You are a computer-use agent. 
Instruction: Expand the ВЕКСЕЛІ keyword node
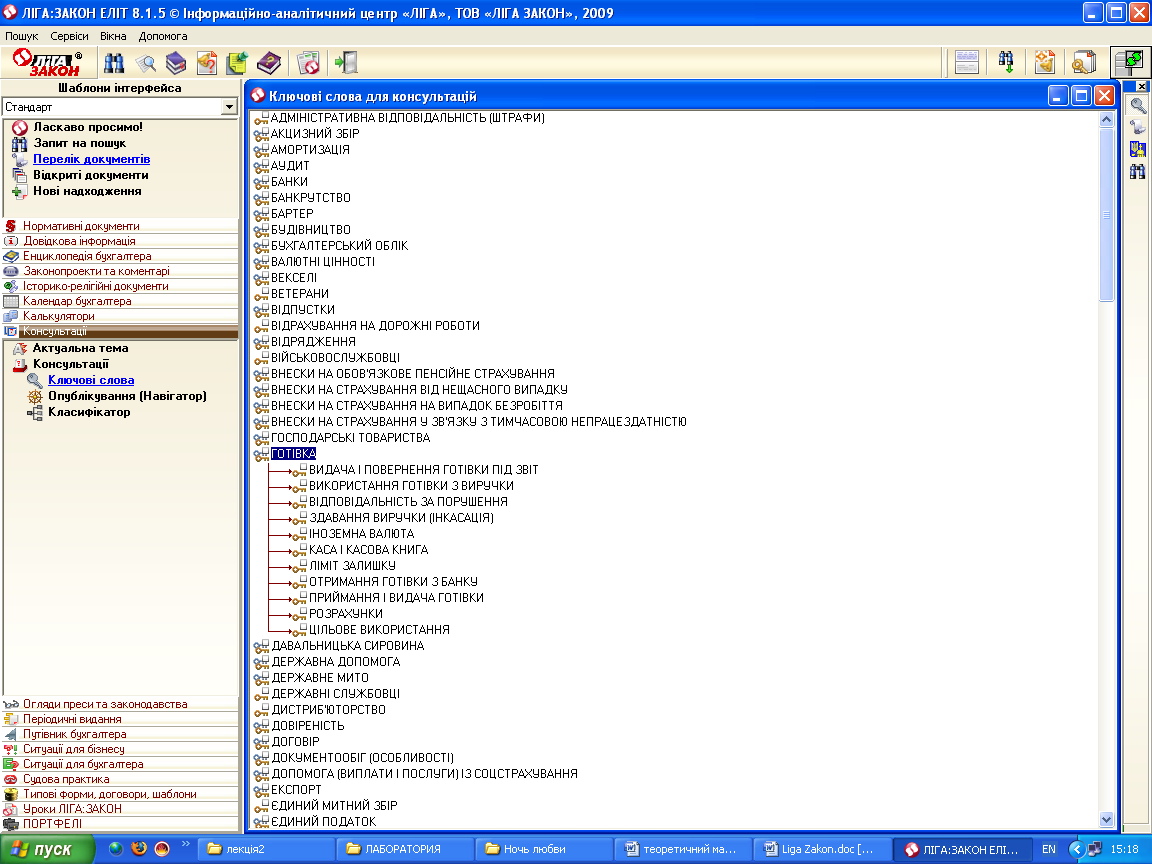click(261, 278)
